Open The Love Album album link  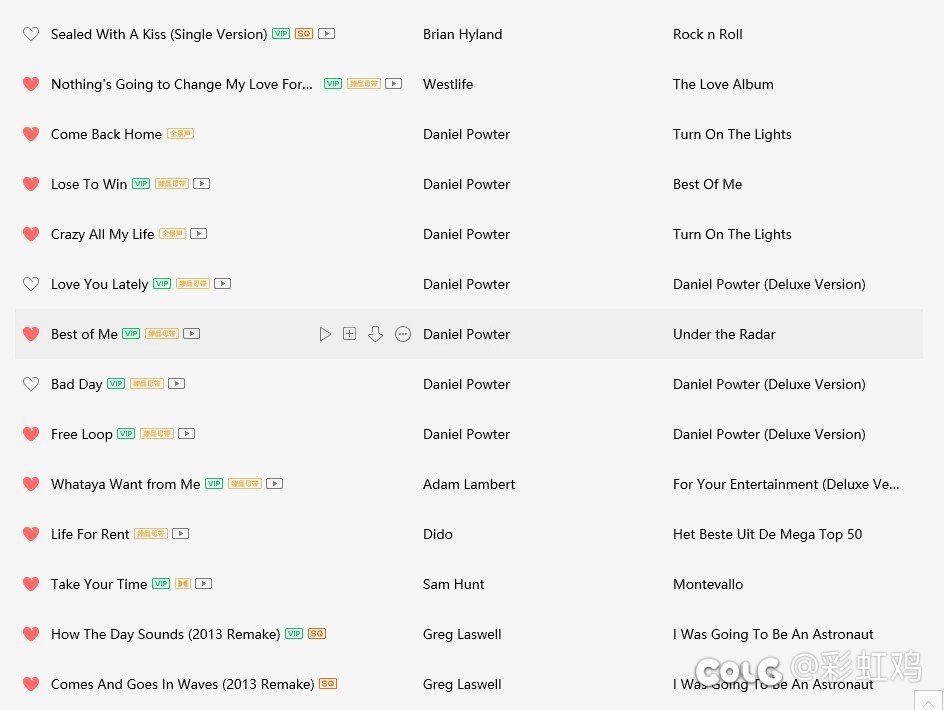point(723,84)
